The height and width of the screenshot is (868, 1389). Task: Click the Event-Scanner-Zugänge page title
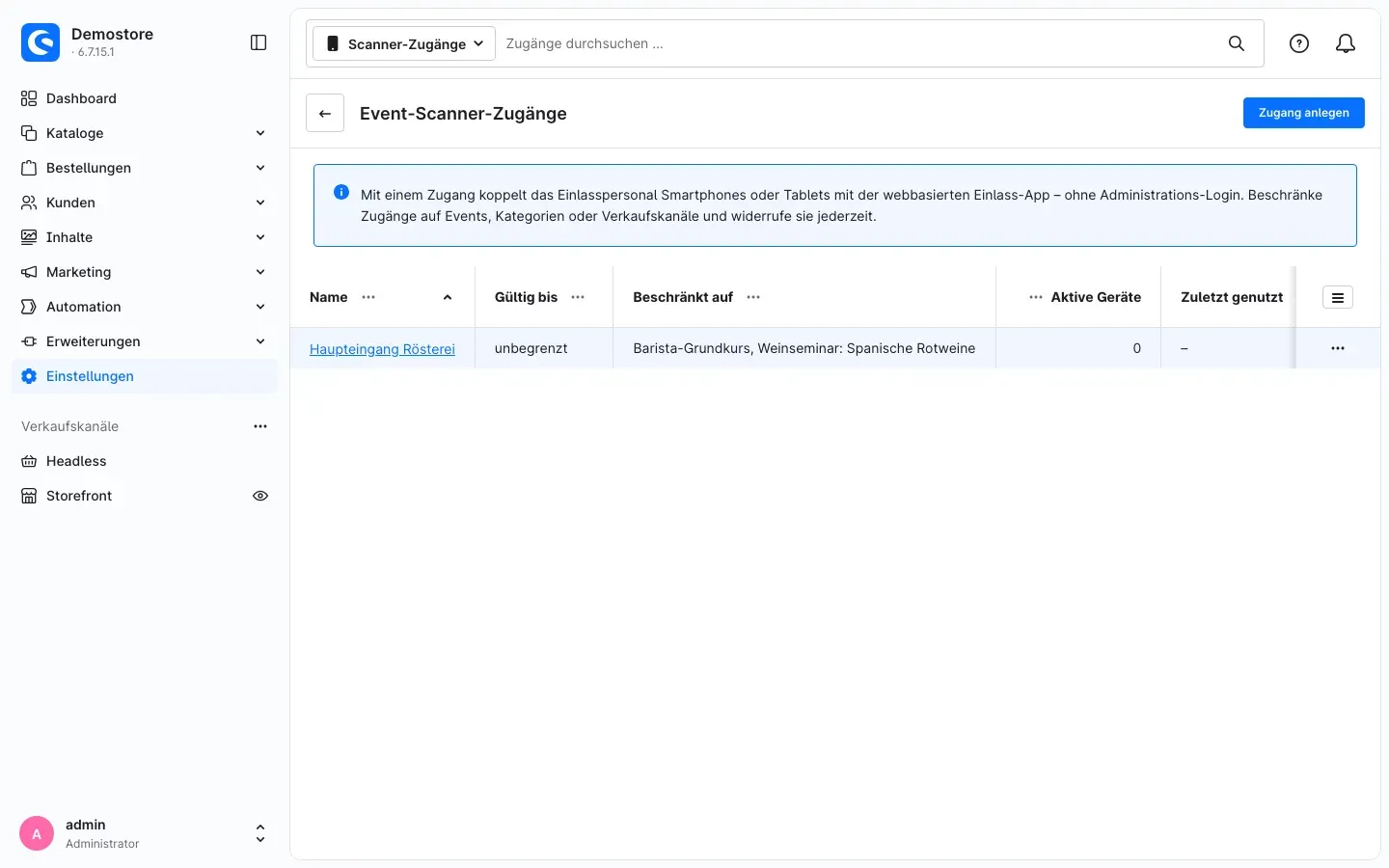(x=463, y=114)
